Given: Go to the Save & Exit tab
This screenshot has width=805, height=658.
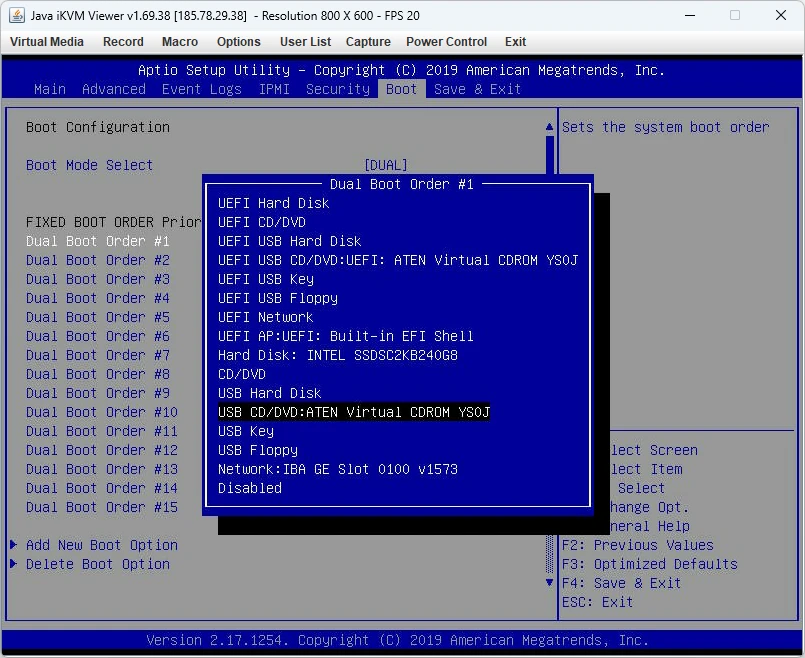Looking at the screenshot, I should (x=477, y=89).
